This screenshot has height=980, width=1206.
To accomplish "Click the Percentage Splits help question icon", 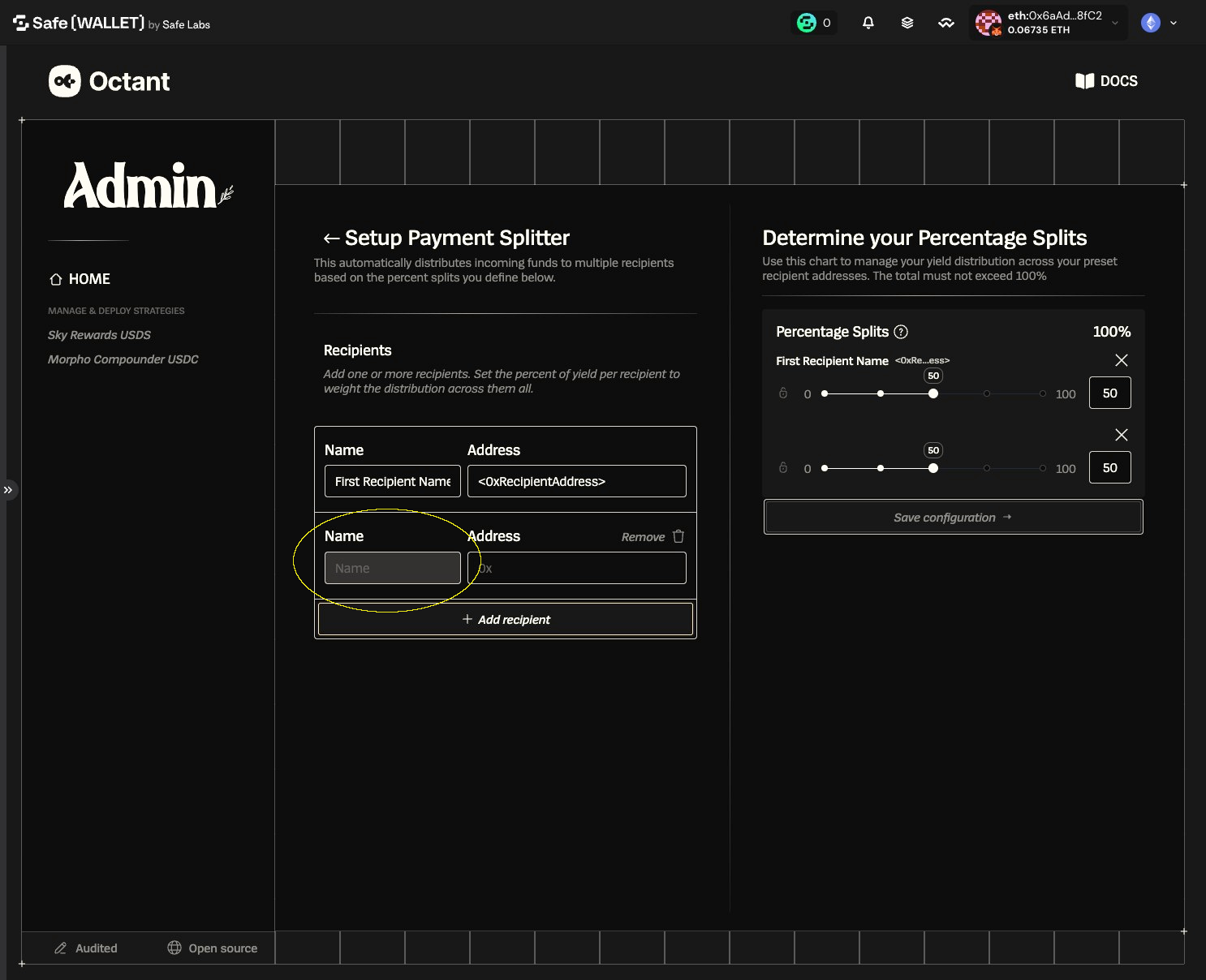I will (x=901, y=332).
